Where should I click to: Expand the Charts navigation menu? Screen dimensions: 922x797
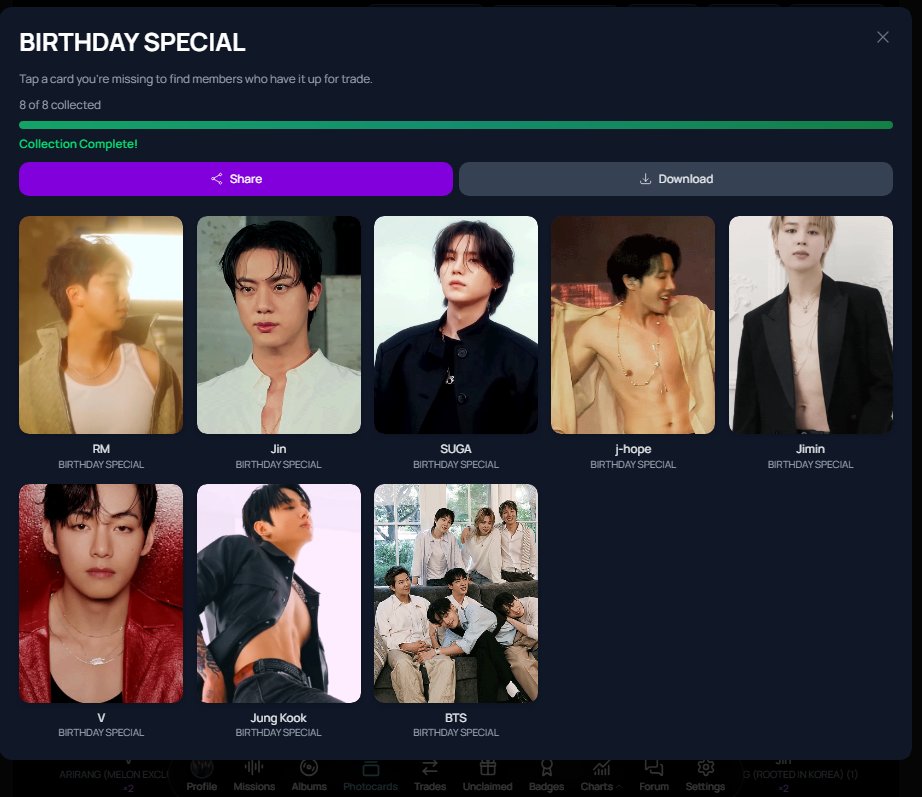pyautogui.click(x=601, y=776)
